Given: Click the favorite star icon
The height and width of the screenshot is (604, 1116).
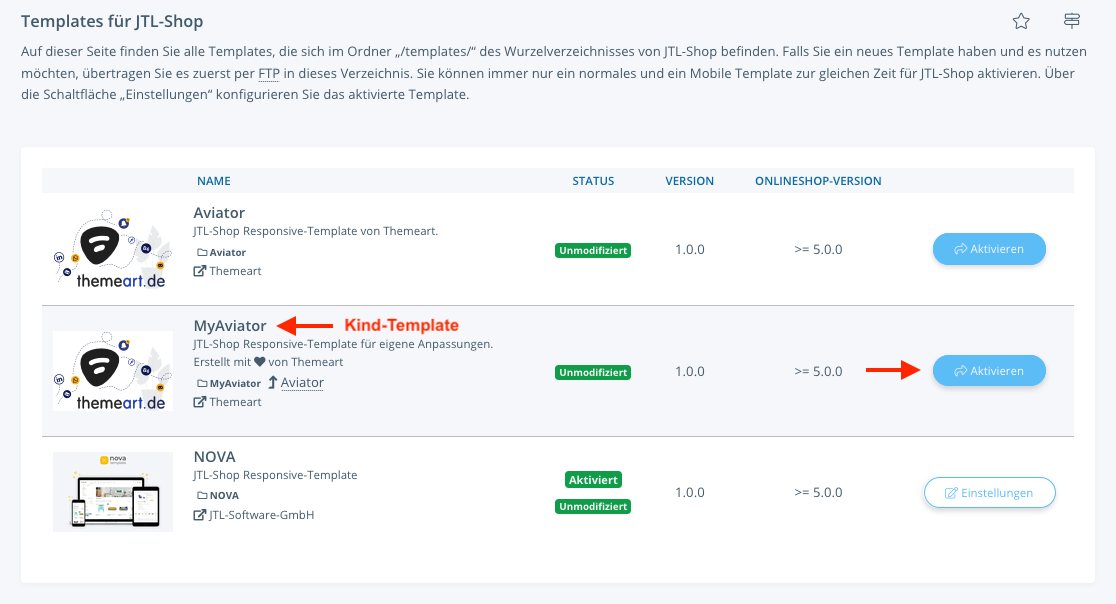Looking at the screenshot, I should click(x=1021, y=21).
